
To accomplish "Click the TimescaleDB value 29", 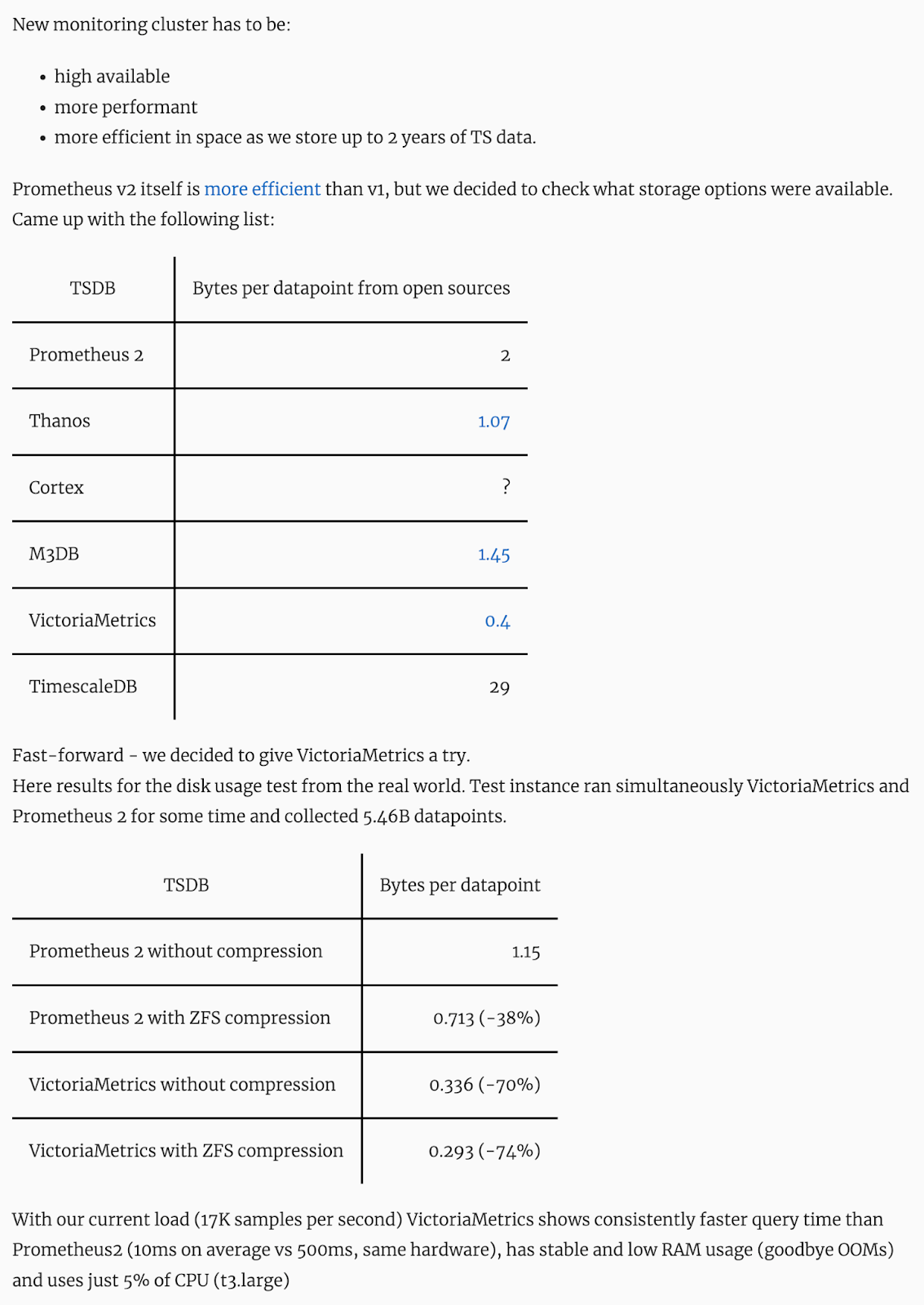I will [499, 688].
